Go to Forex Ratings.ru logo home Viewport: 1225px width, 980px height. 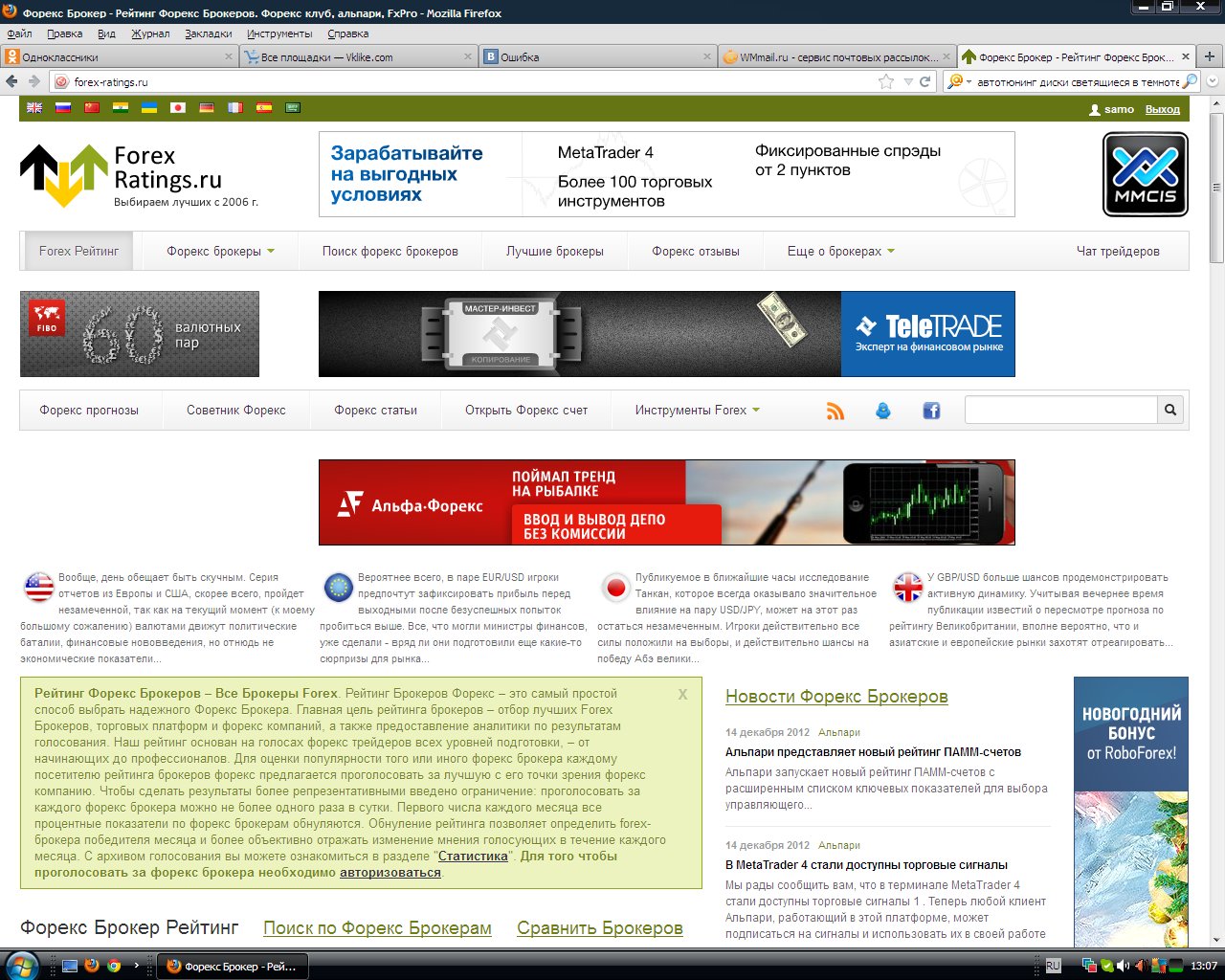tap(139, 174)
